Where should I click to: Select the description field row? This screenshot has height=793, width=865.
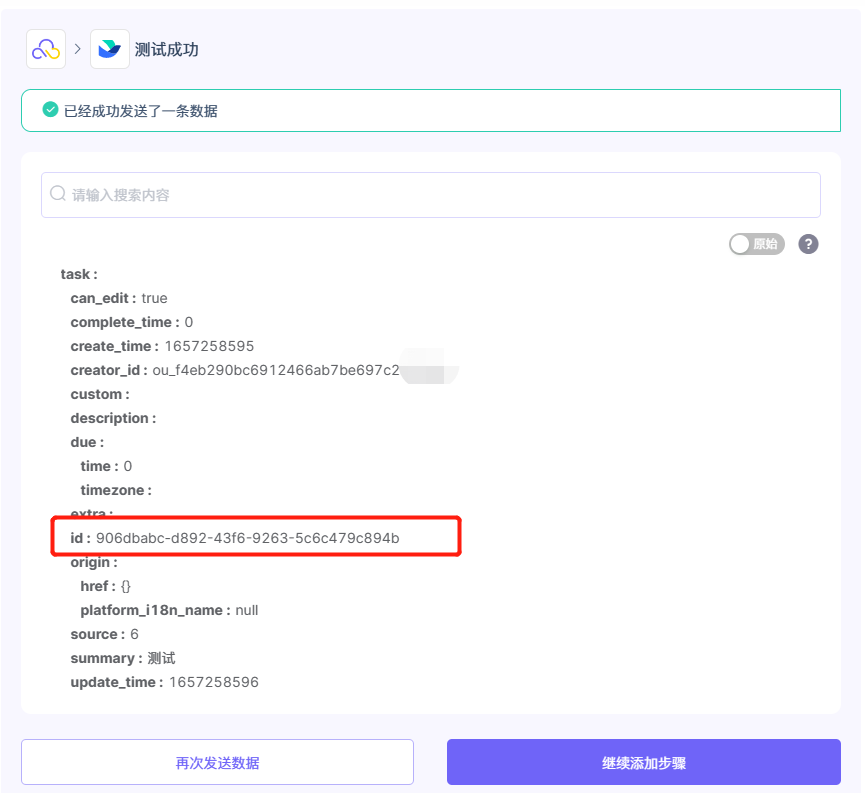113,418
